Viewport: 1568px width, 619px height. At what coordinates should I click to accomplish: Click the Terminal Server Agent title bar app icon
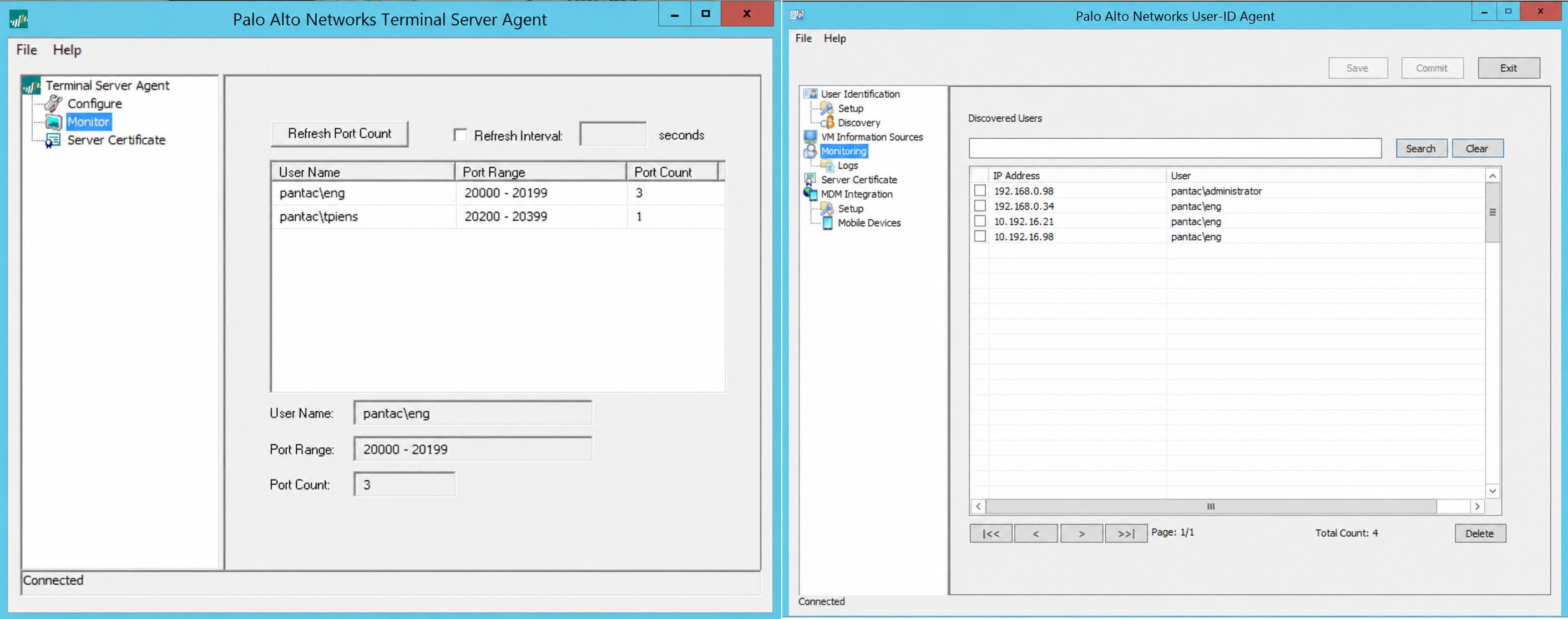click(x=19, y=19)
